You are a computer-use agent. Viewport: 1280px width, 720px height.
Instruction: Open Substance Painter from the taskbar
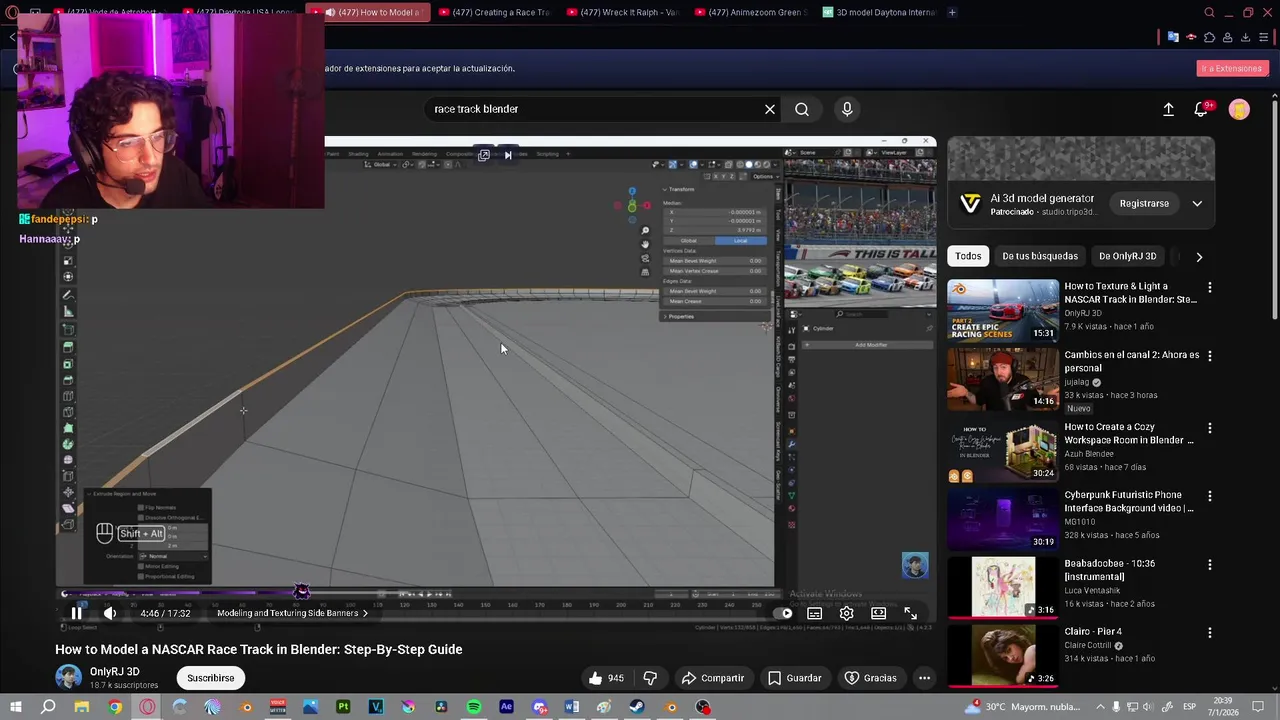click(343, 707)
